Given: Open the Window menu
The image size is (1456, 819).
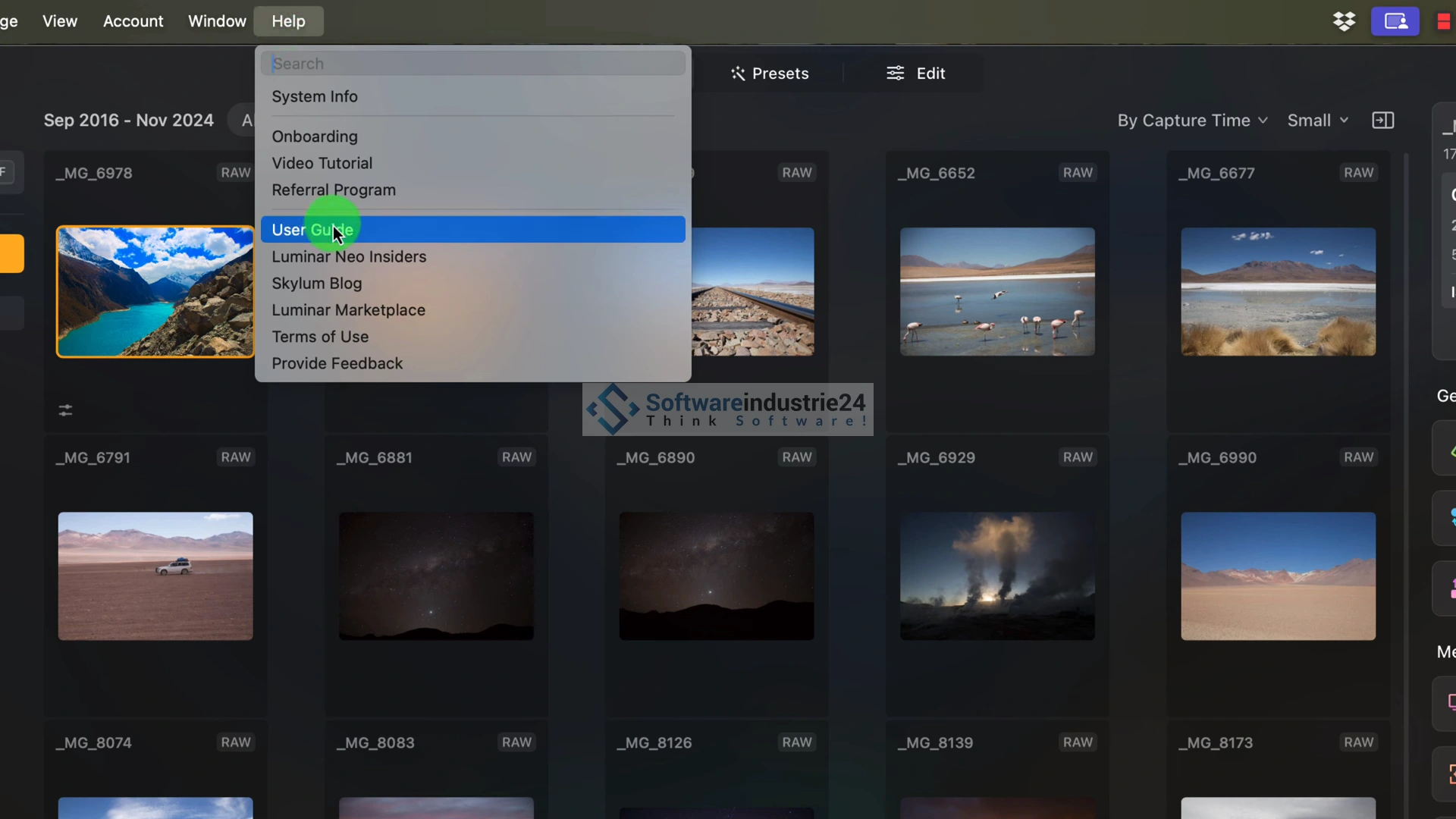Looking at the screenshot, I should tap(217, 21).
